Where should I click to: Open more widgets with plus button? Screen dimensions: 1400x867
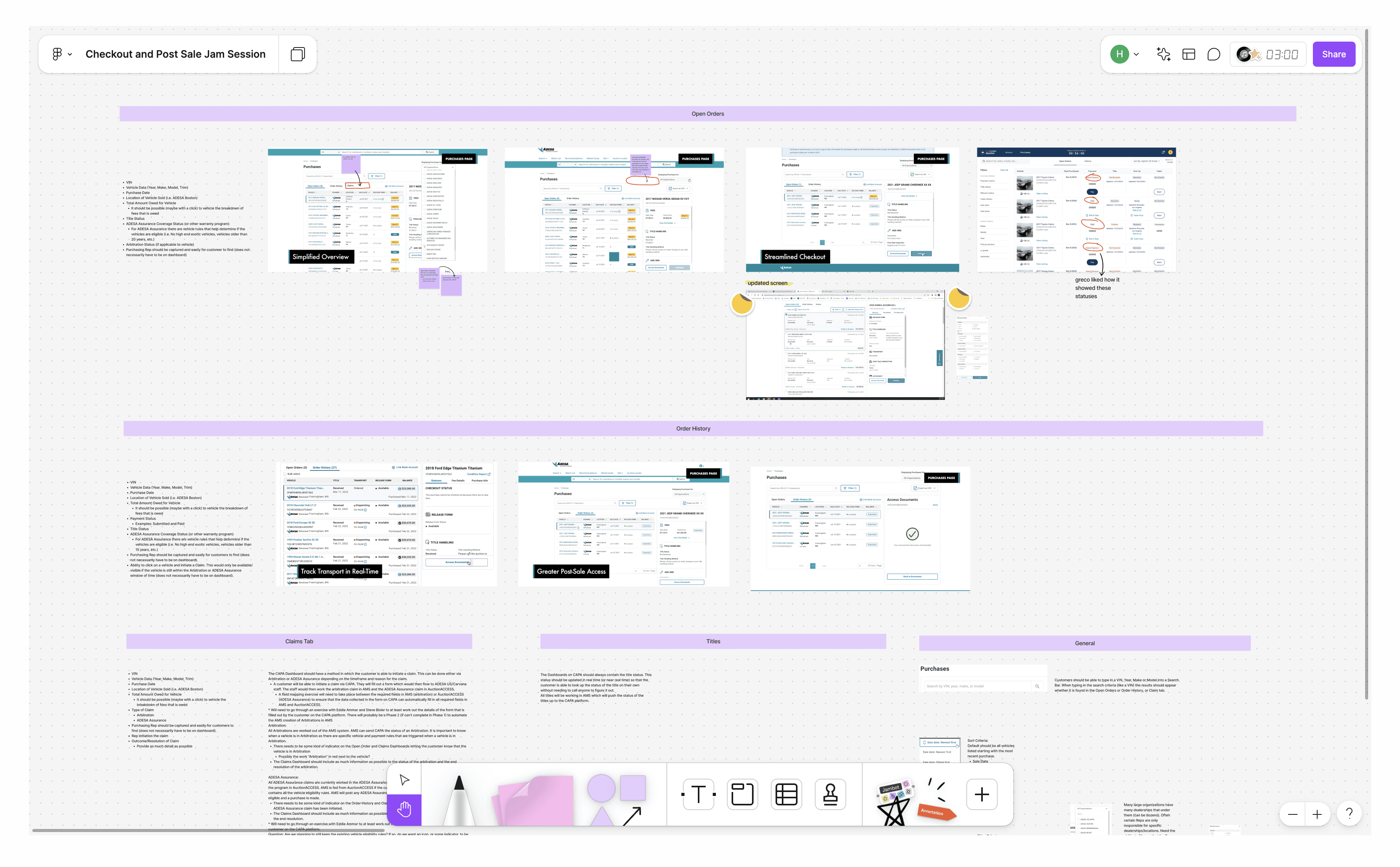(x=982, y=795)
